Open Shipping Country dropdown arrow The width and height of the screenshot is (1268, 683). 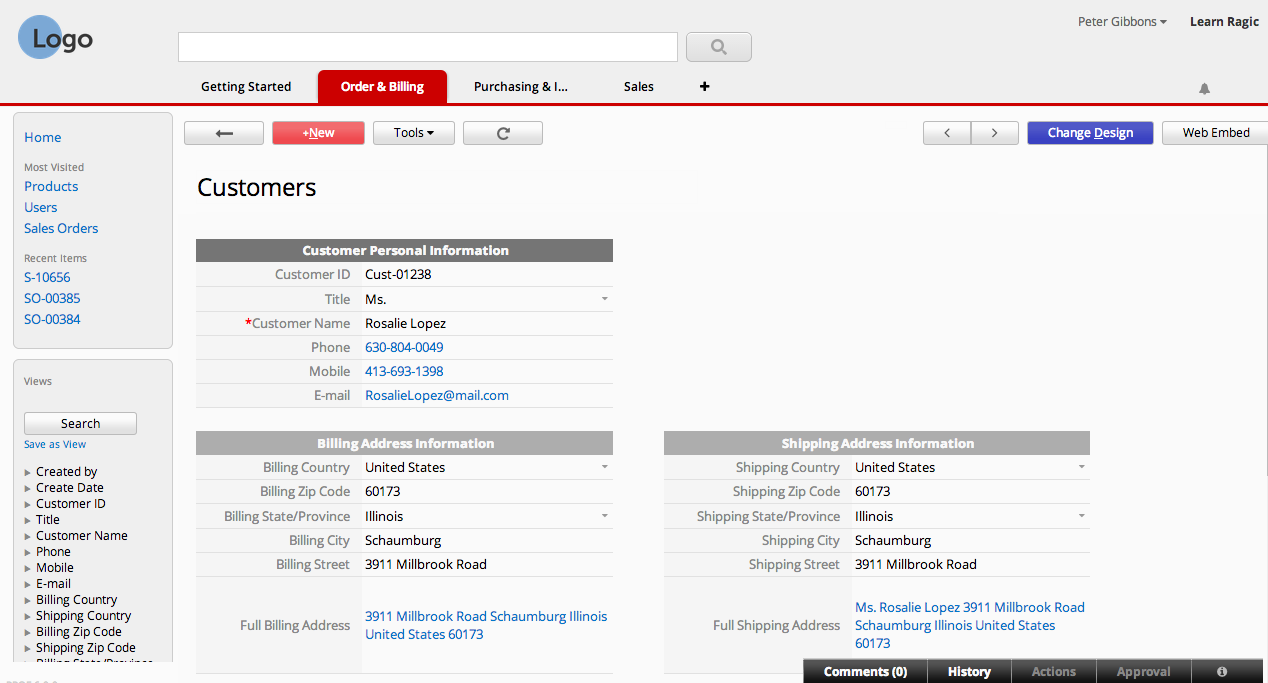click(x=1081, y=467)
